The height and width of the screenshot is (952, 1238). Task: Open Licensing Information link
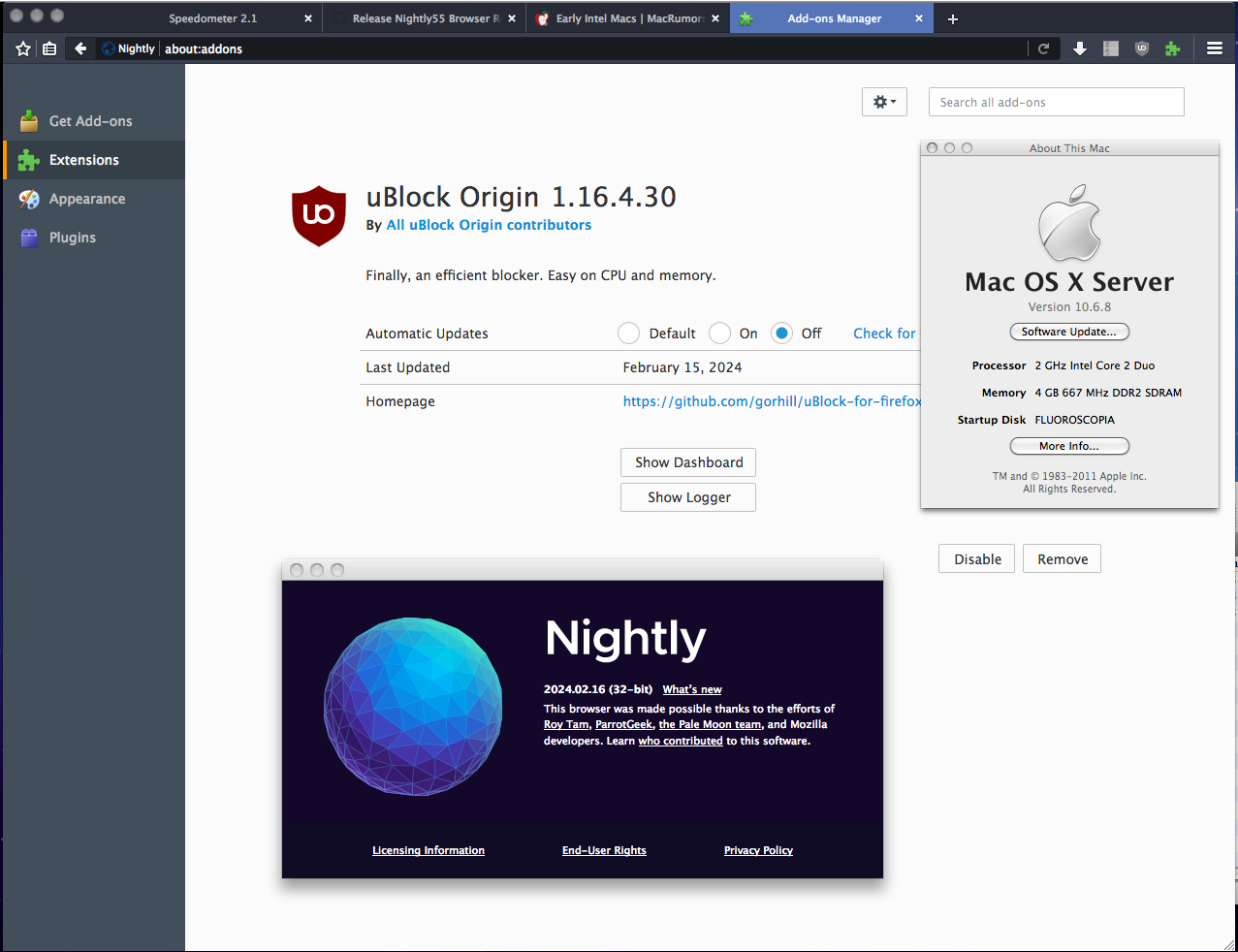(429, 850)
